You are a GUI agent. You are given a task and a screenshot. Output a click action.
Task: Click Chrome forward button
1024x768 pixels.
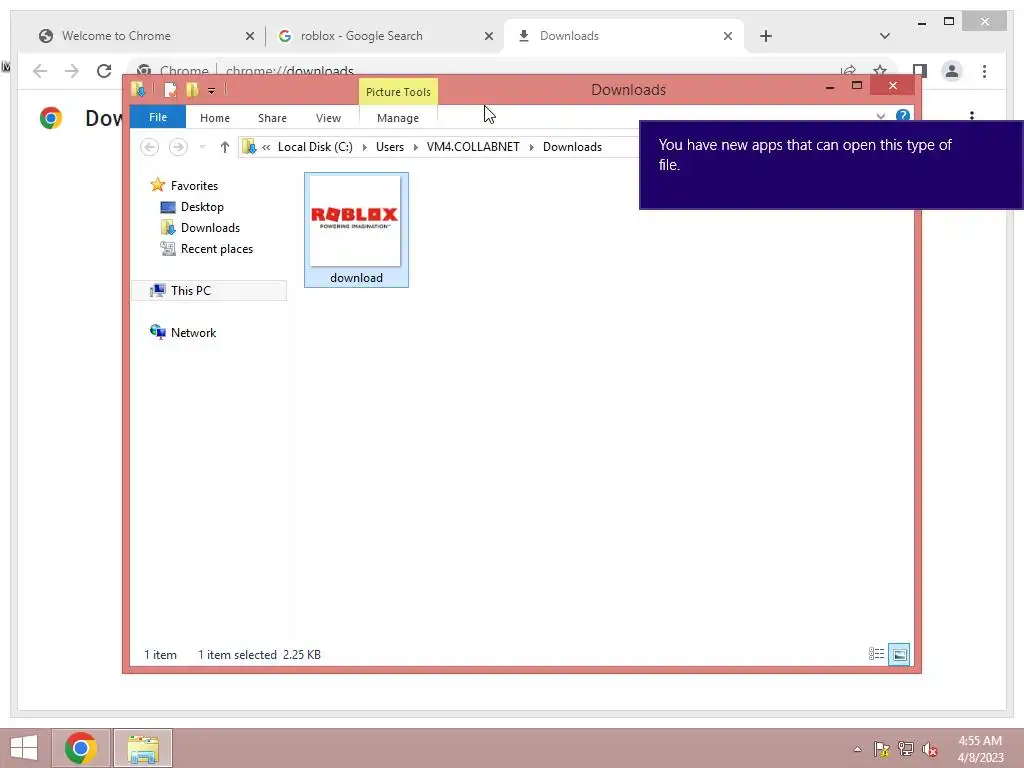point(72,71)
